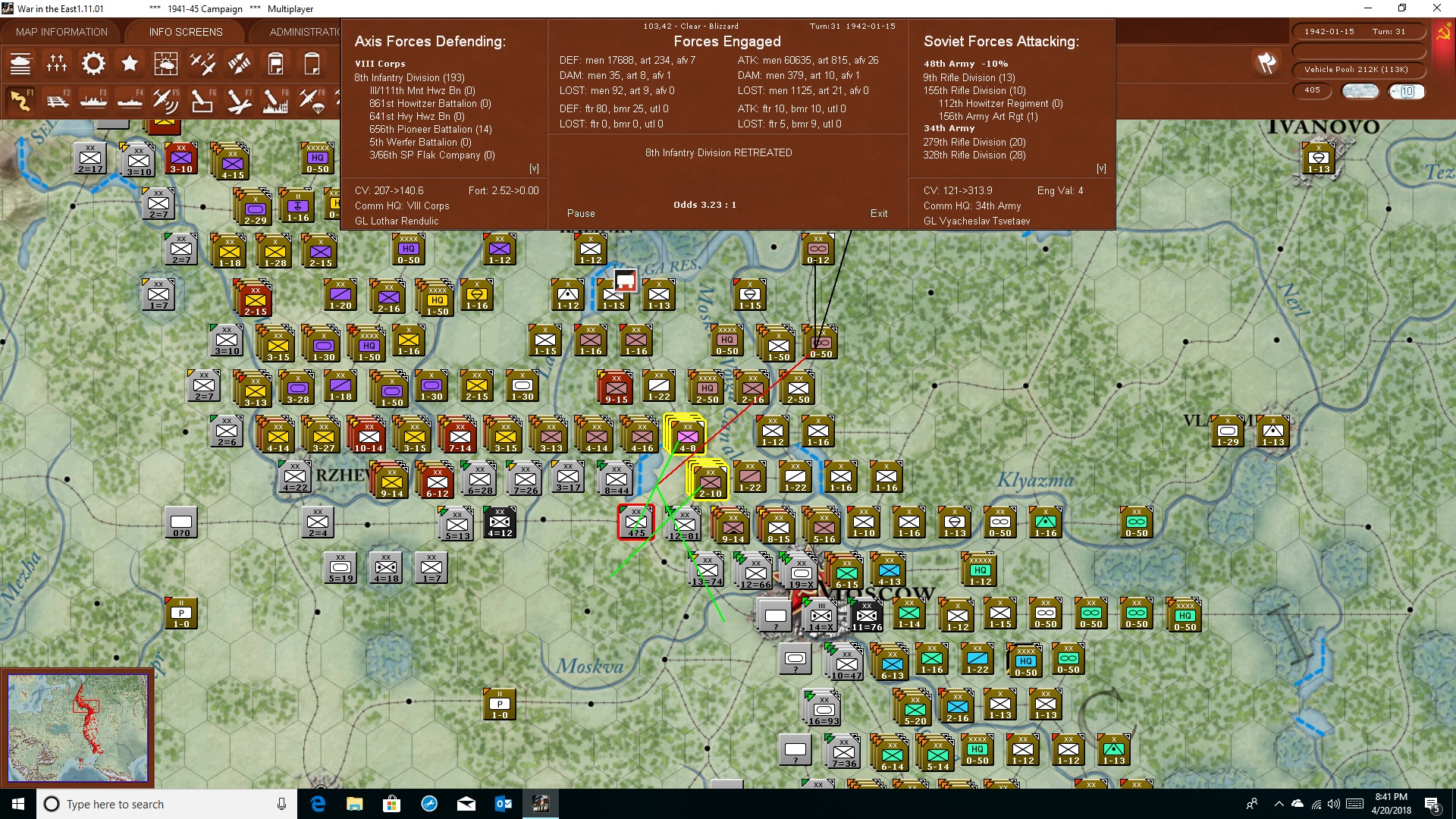Select the black 11=76 unit counter
The image size is (1456, 819).
866,616
